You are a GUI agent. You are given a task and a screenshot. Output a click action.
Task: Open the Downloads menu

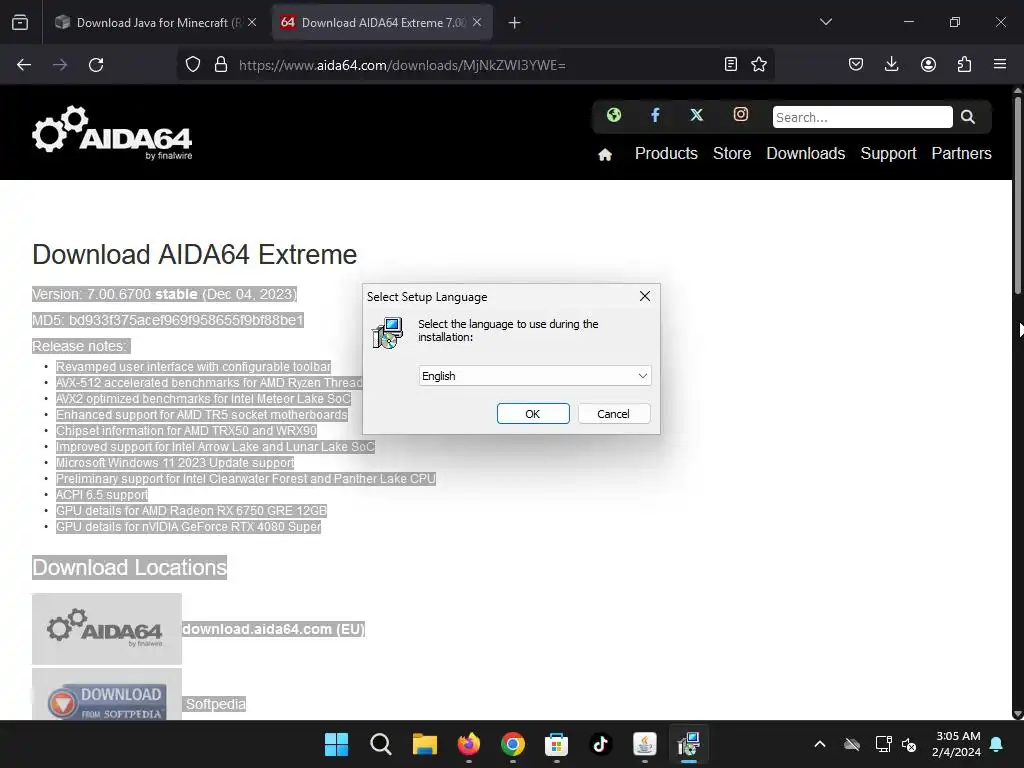click(x=806, y=153)
